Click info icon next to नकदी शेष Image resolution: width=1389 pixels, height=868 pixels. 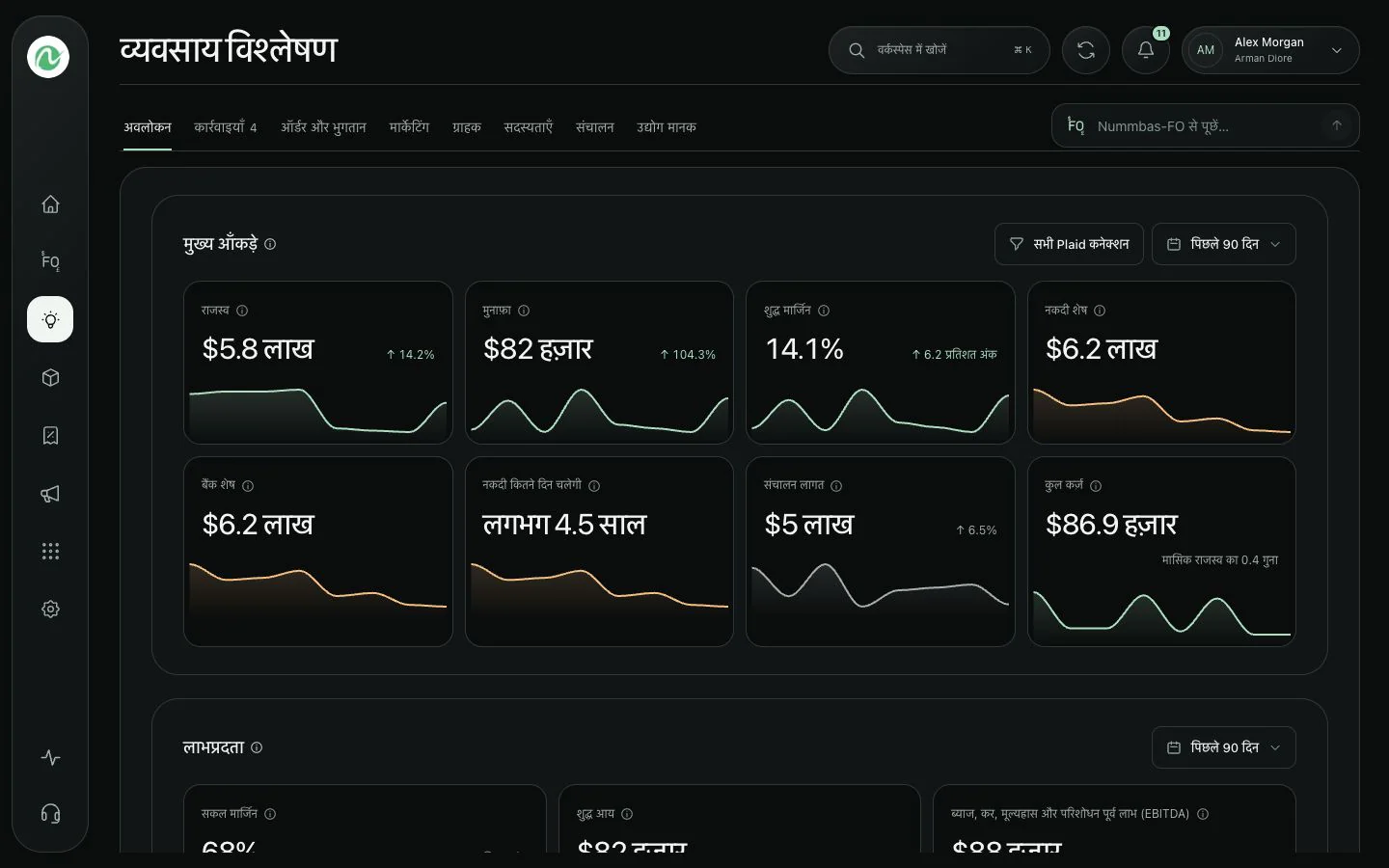pos(1100,311)
